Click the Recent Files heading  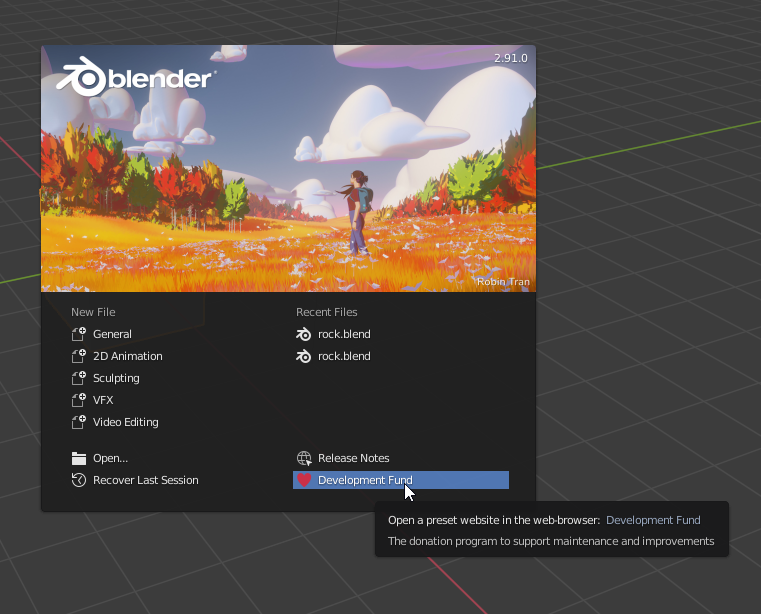point(327,312)
